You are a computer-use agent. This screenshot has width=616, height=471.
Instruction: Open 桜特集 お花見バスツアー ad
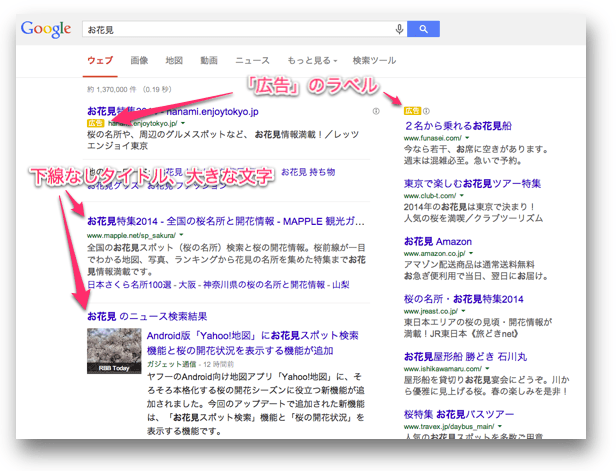[459, 414]
